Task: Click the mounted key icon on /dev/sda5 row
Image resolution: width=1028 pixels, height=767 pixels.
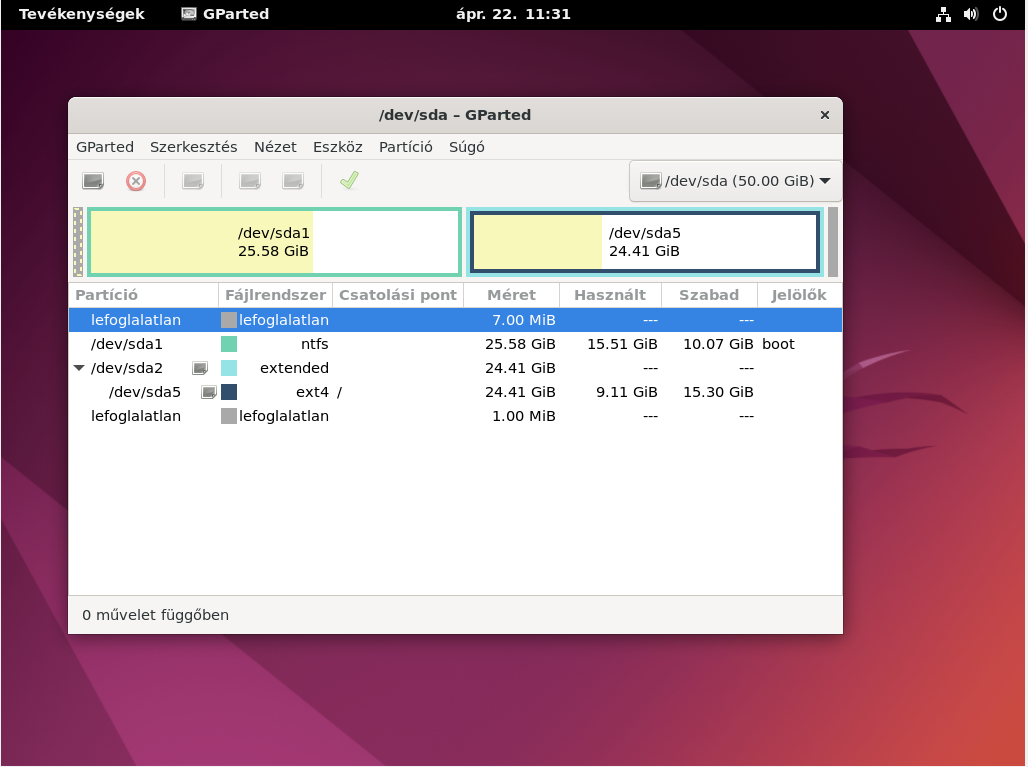Action: [208, 392]
